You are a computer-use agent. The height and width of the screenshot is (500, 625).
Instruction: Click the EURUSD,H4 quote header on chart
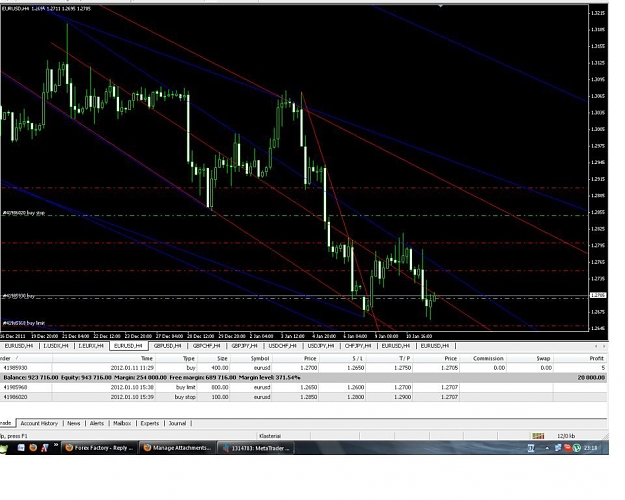pos(47,8)
